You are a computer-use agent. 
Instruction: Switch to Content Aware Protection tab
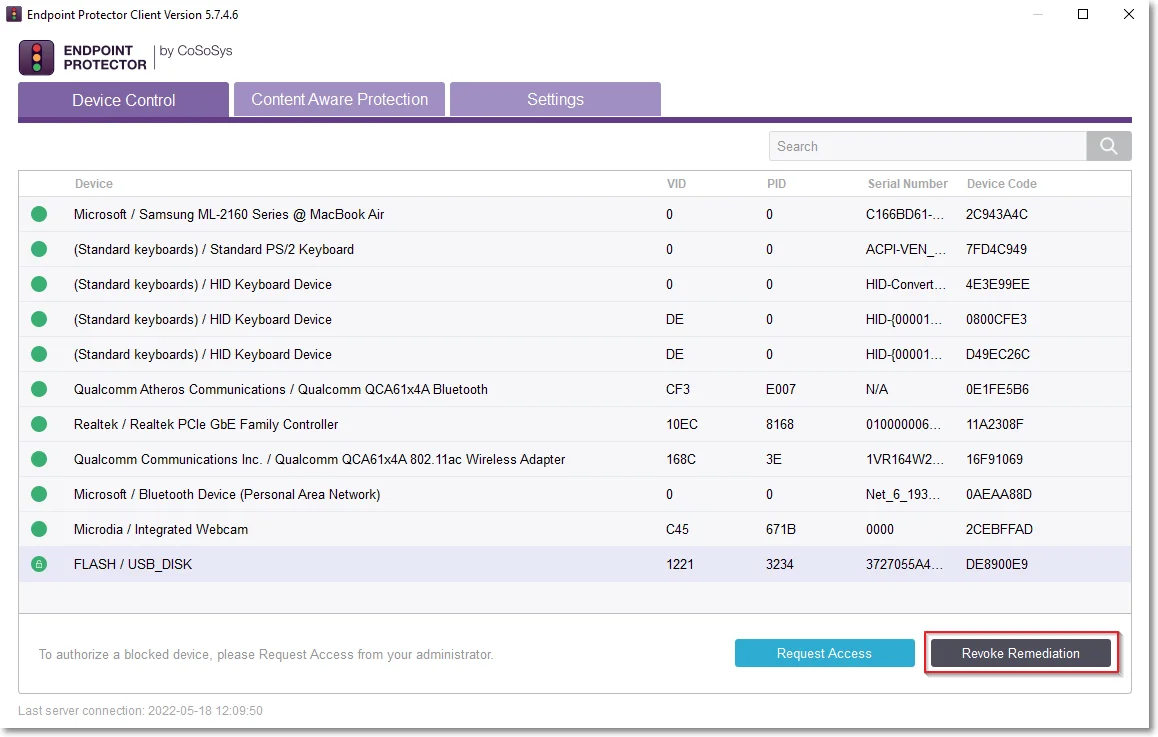(x=340, y=99)
